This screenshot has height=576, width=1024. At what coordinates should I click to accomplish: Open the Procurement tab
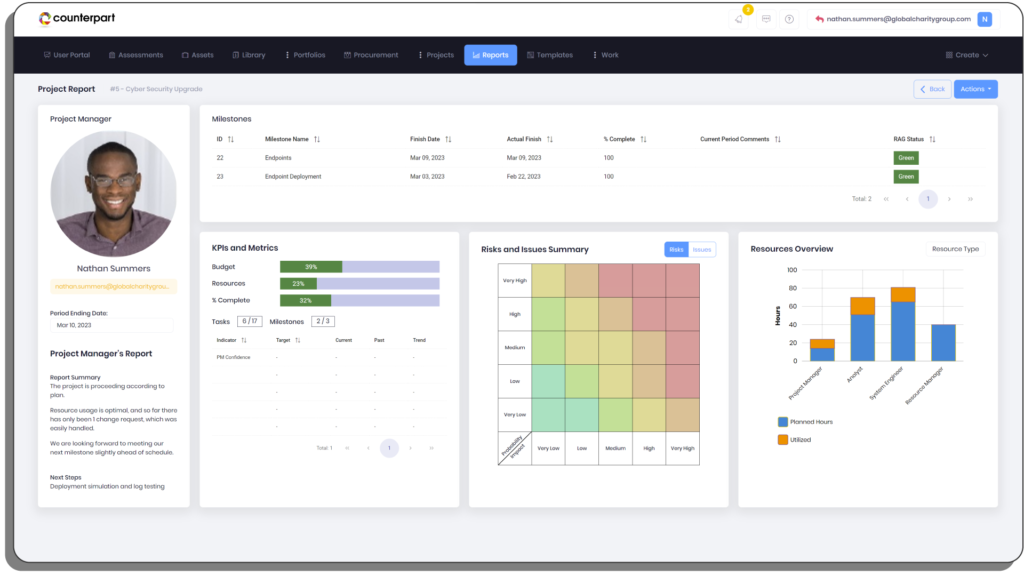click(371, 55)
